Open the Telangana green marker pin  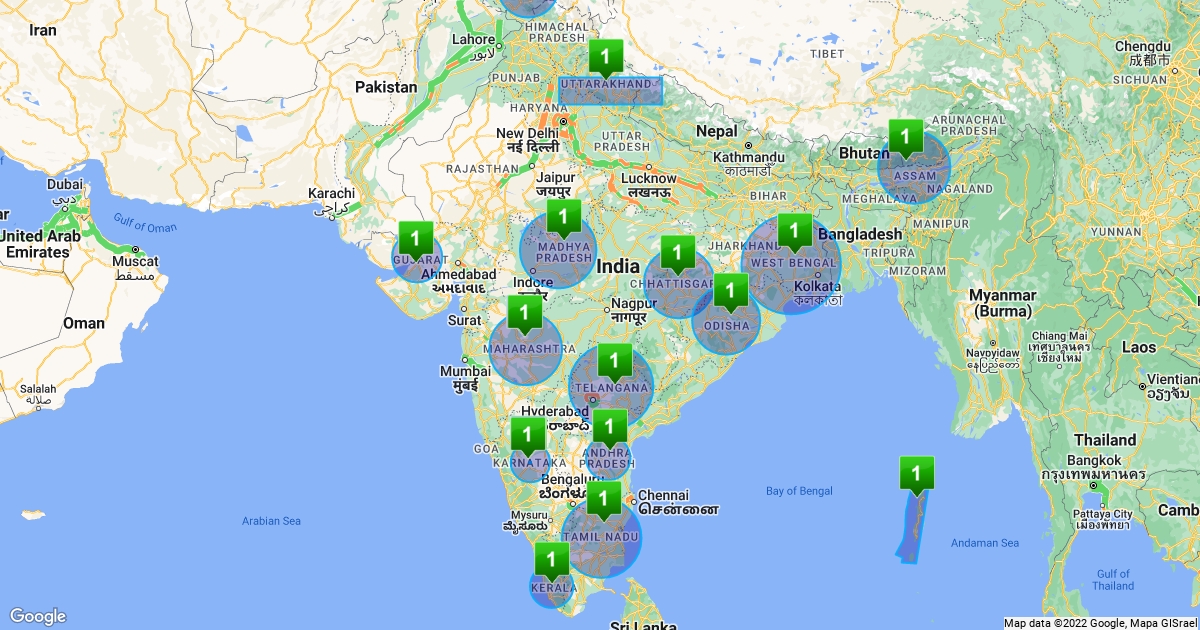pyautogui.click(x=614, y=360)
